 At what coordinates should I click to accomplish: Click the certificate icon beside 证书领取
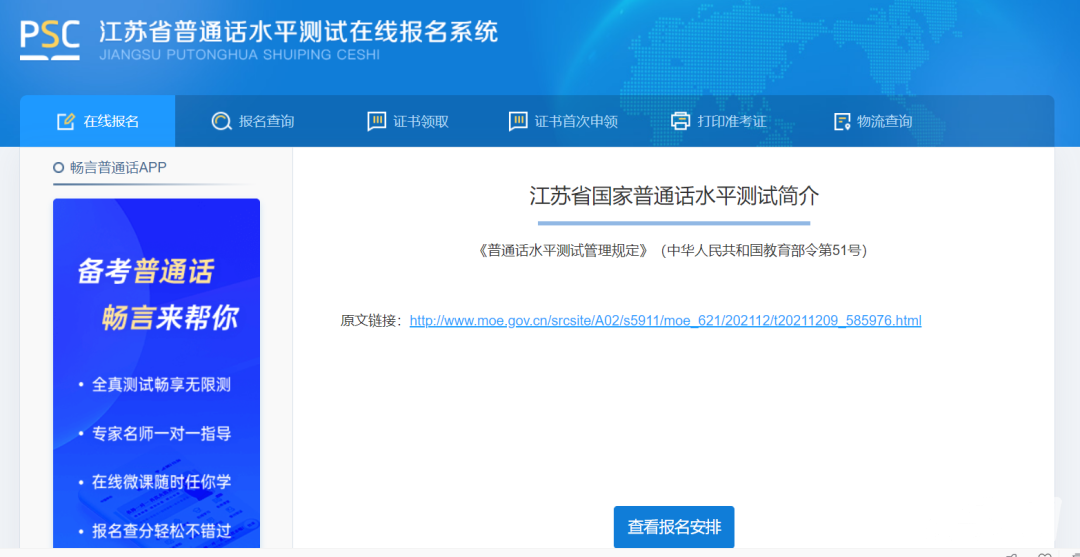click(377, 122)
